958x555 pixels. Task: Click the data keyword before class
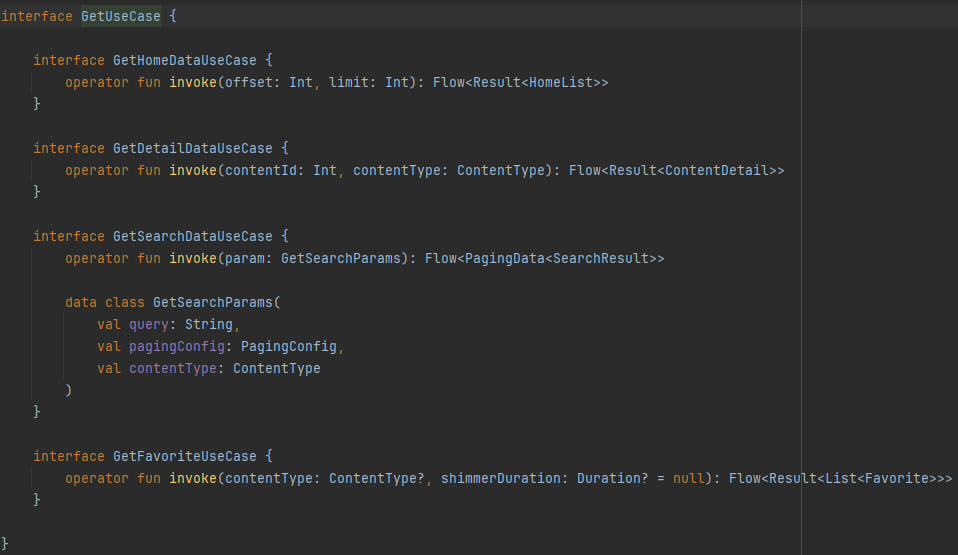[x=81, y=303]
